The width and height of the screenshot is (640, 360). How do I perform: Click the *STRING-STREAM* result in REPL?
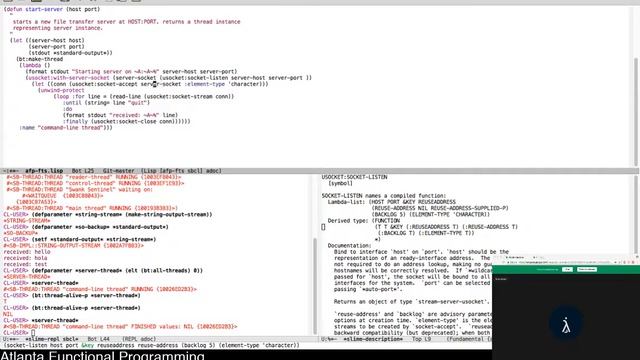pos(27,220)
